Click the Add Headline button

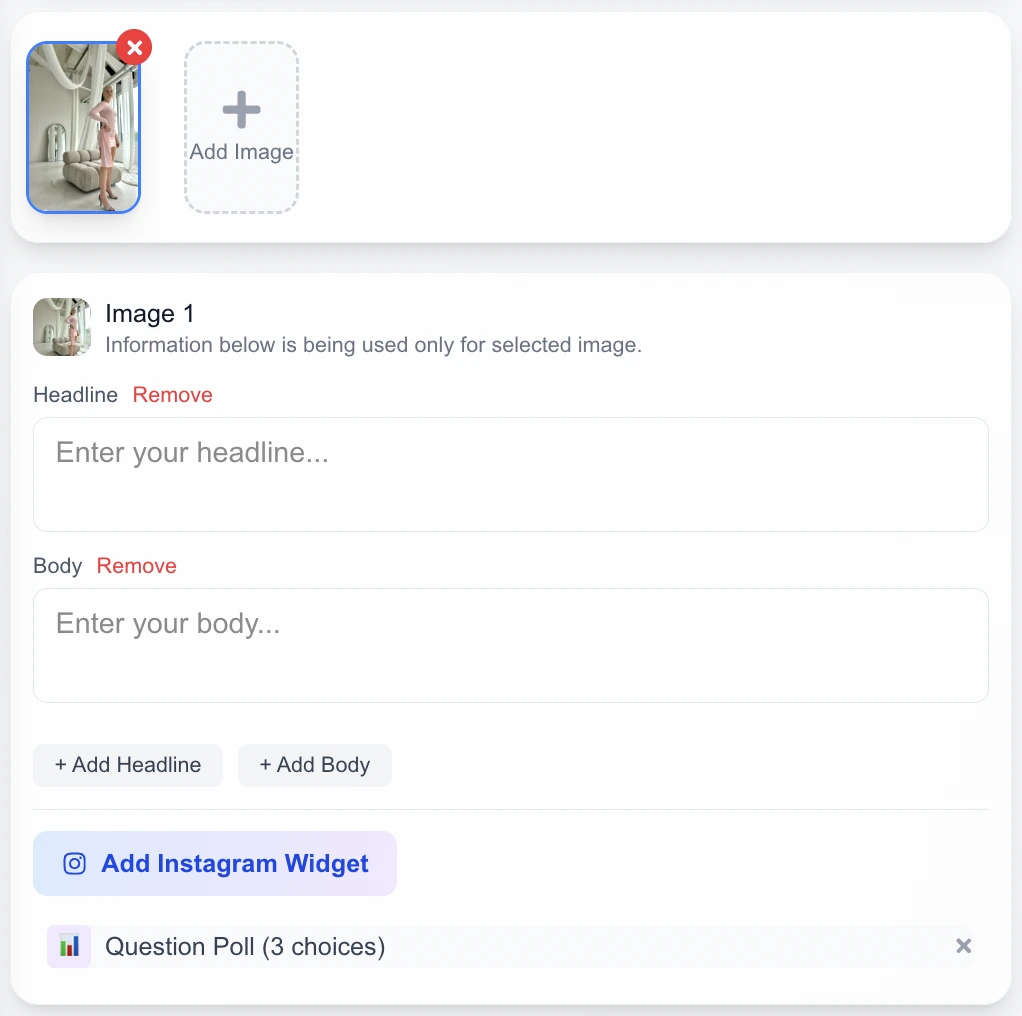(x=128, y=765)
